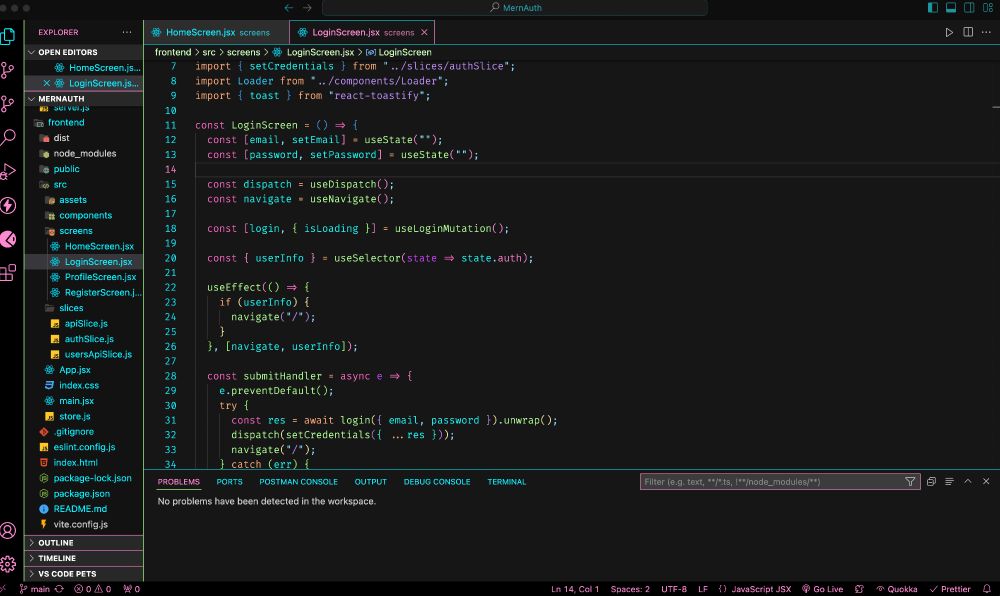Close LoginScreen.jsx in Open Editors list
The image size is (1000, 596).
(47, 84)
